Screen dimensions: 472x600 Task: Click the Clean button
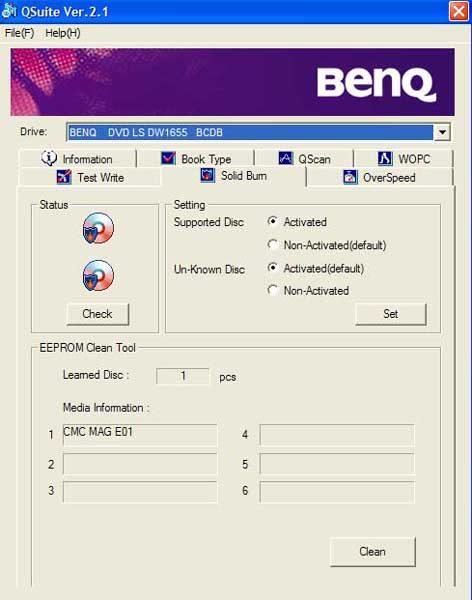tap(372, 552)
